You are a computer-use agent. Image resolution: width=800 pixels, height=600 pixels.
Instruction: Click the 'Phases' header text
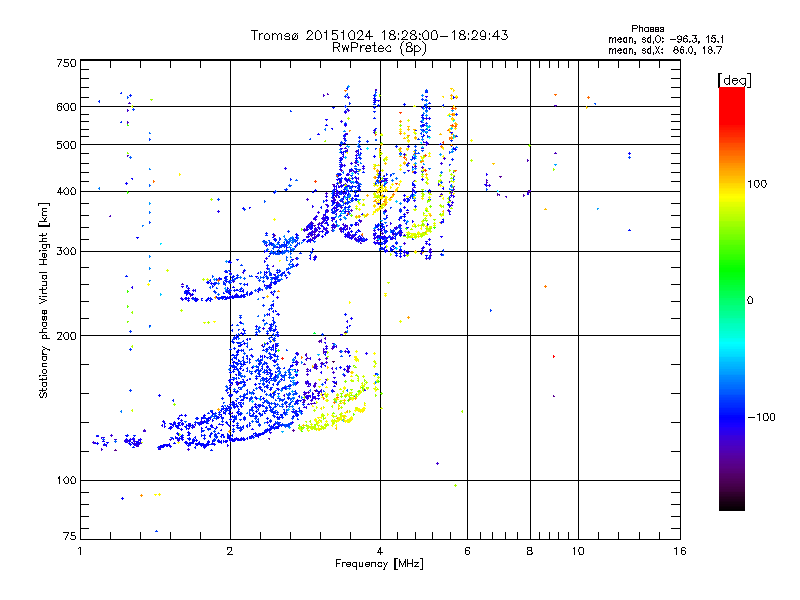point(647,29)
